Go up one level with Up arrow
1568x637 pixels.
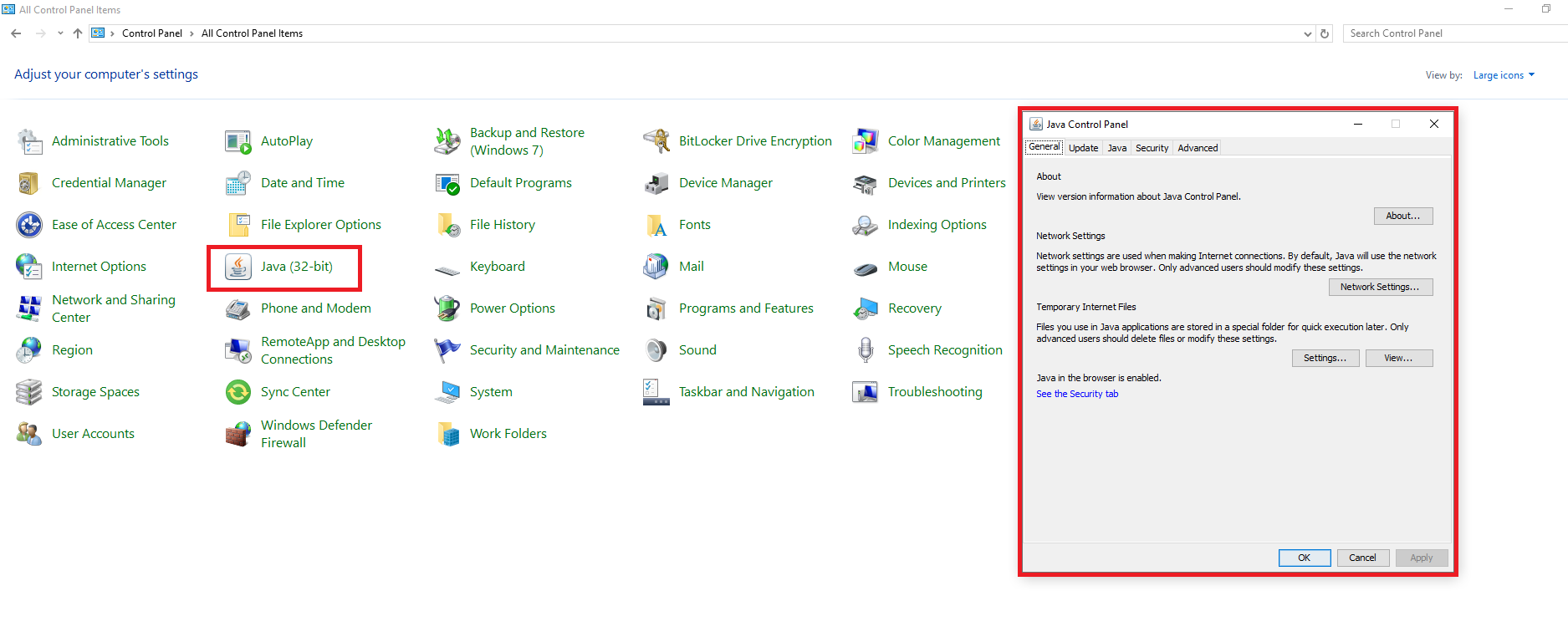click(78, 33)
